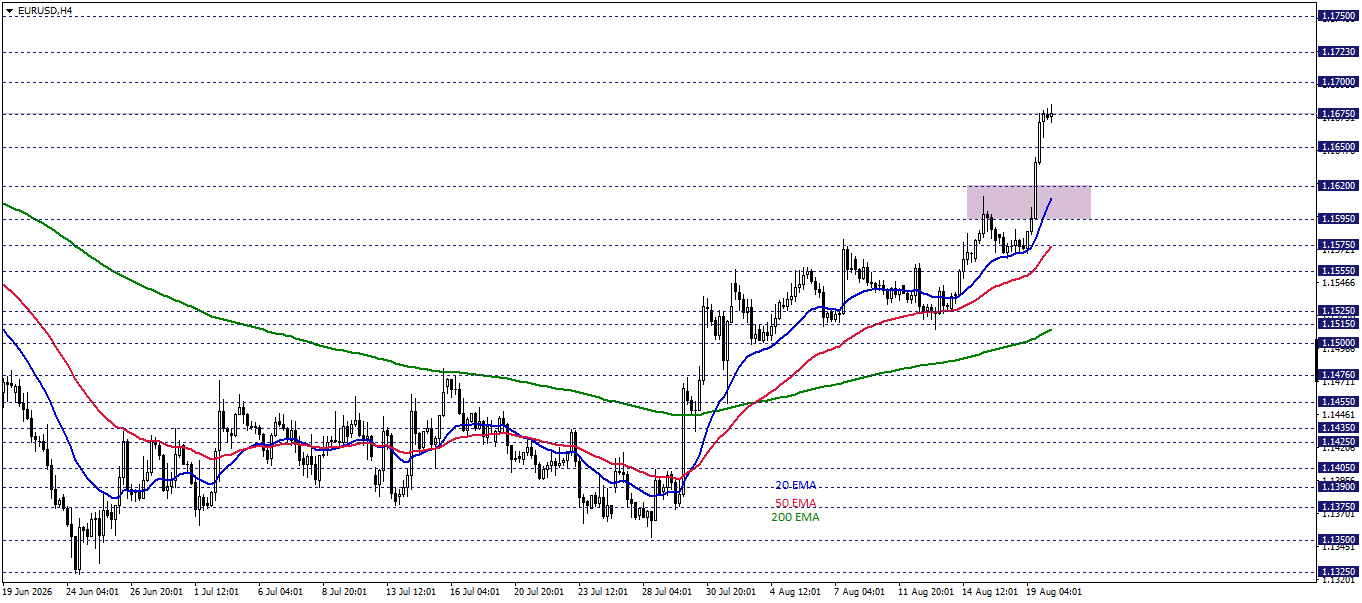This screenshot has width=1362, height=603.
Task: Select the purple shaded rectangle near 1.16200
Action: point(1028,202)
